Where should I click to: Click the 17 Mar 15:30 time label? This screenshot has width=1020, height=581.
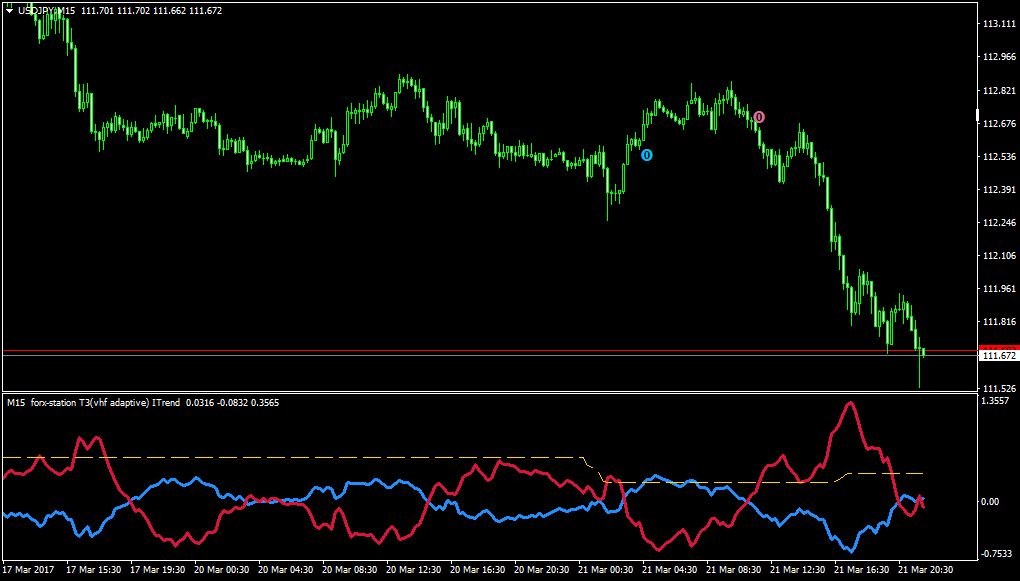(92, 568)
